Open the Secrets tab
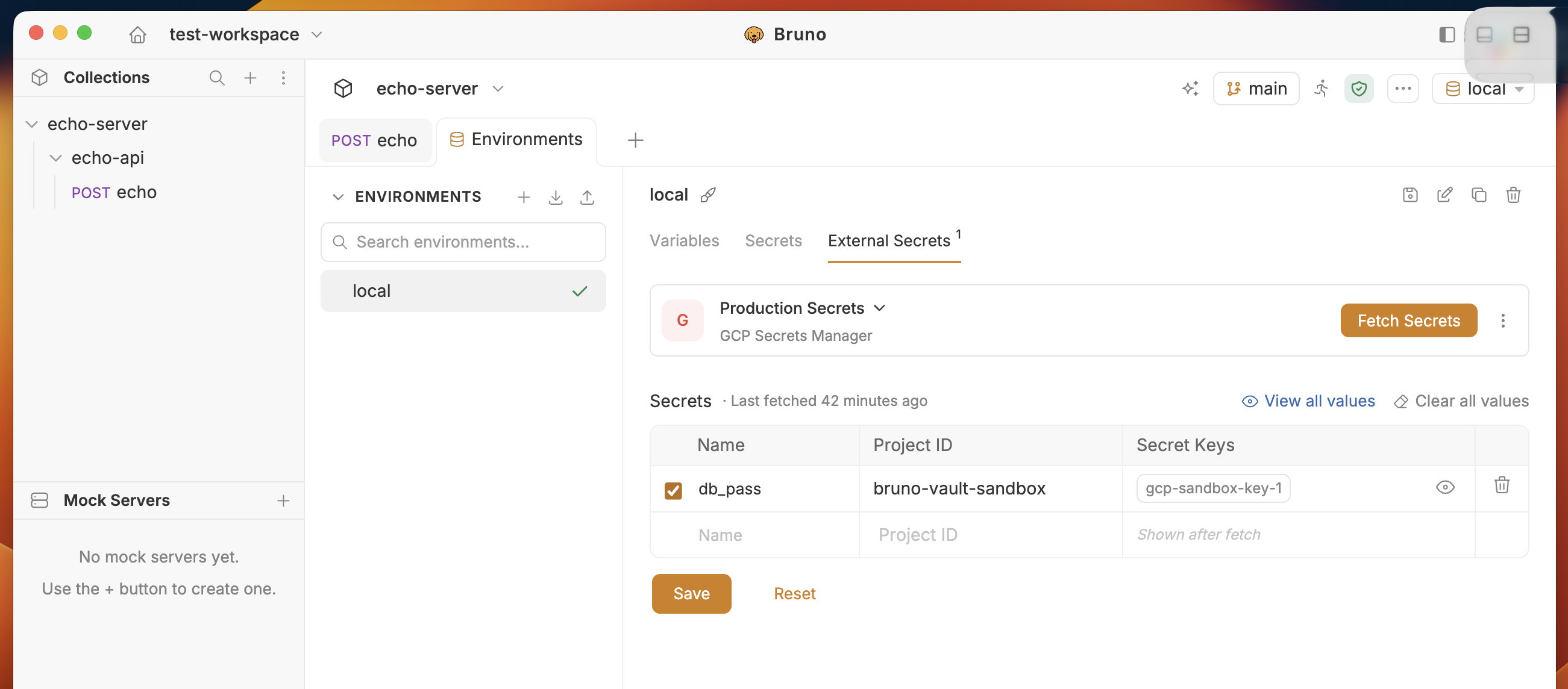 click(773, 241)
